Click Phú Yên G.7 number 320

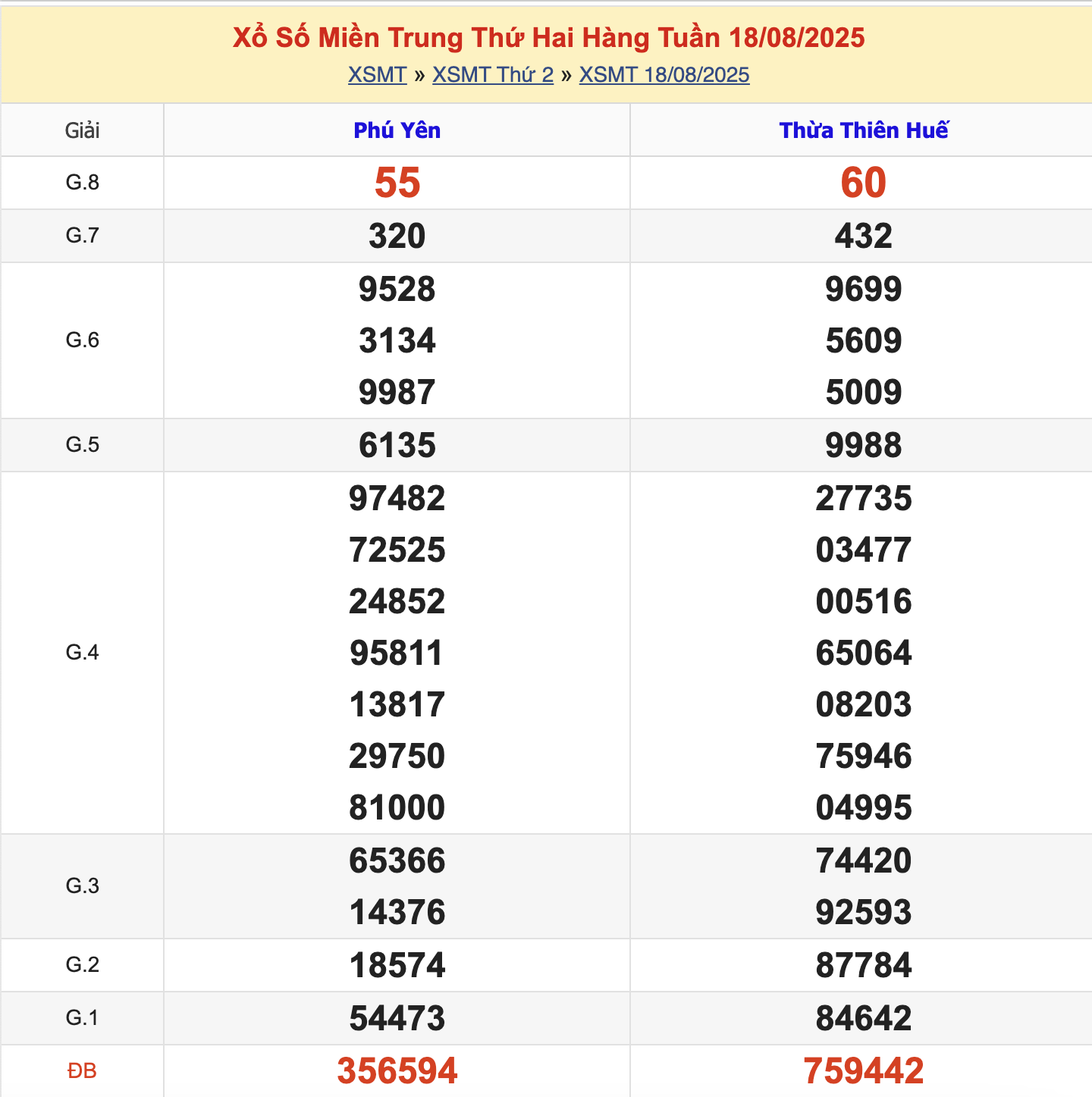397,236
